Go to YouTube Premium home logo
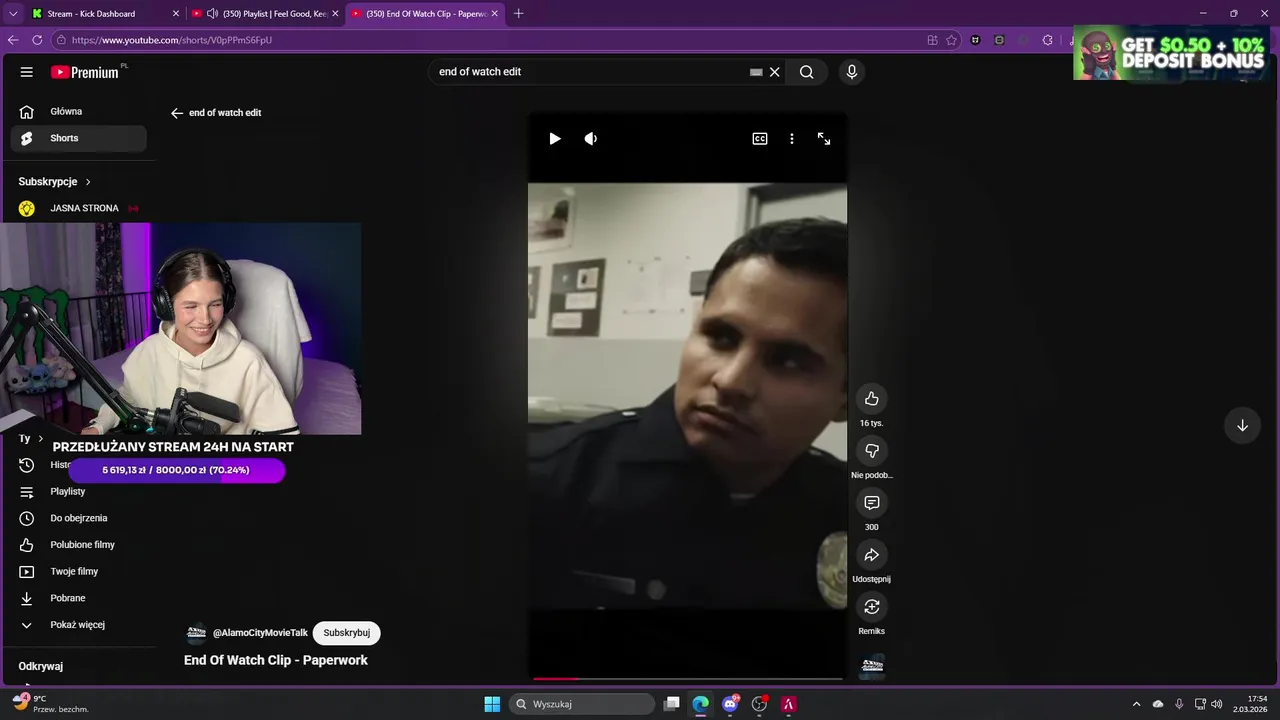The width and height of the screenshot is (1280, 720). 85,72
